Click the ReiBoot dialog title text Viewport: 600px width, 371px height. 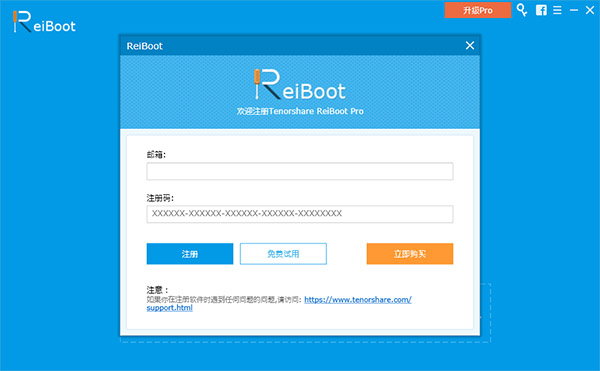click(x=145, y=46)
